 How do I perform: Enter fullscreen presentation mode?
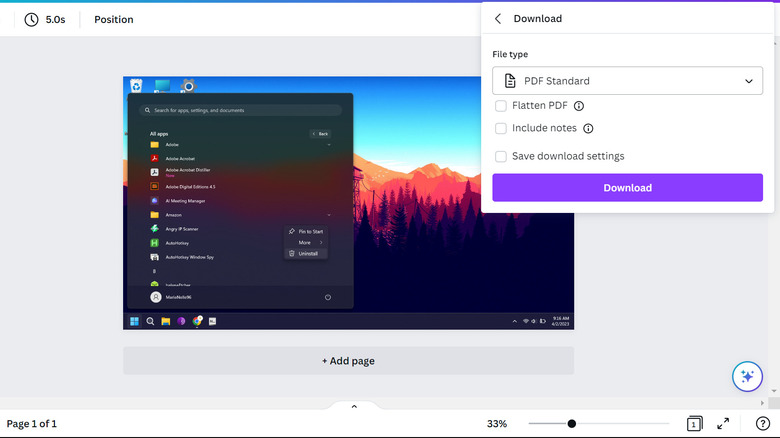[723, 424]
